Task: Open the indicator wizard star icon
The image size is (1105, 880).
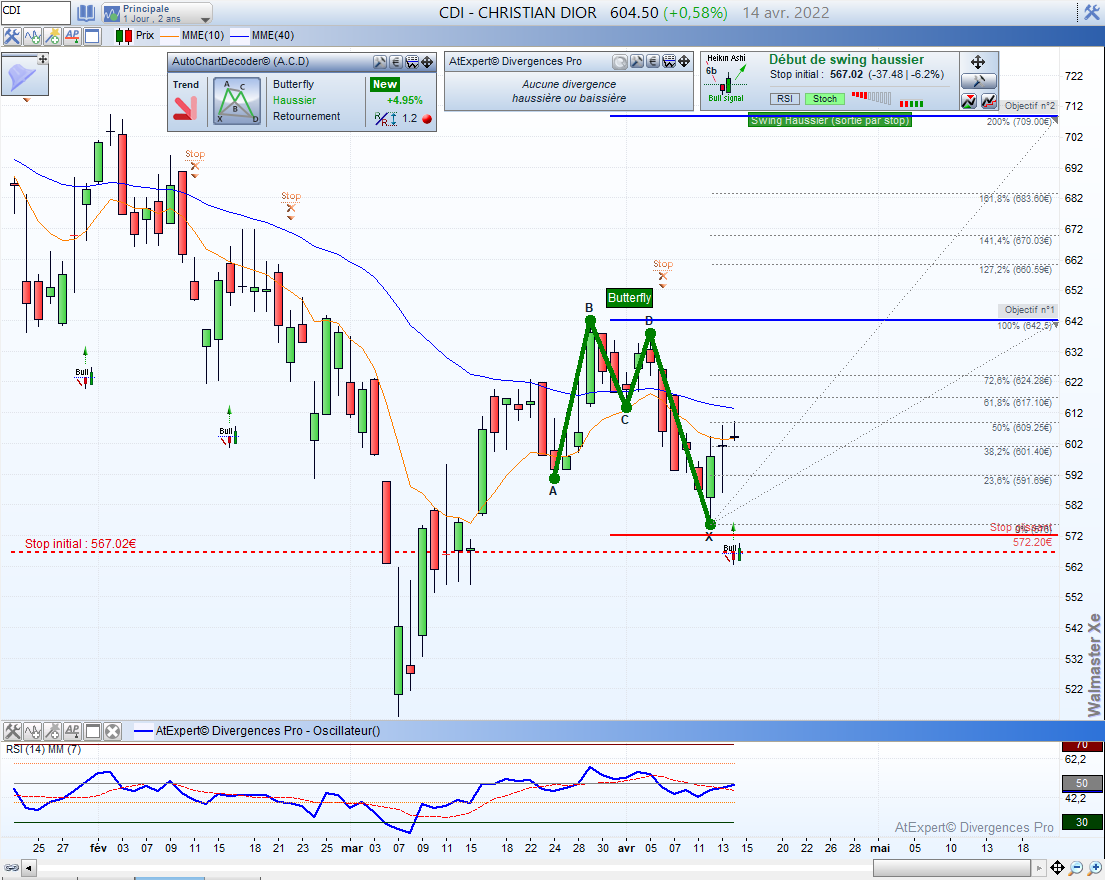Action: [x=52, y=36]
